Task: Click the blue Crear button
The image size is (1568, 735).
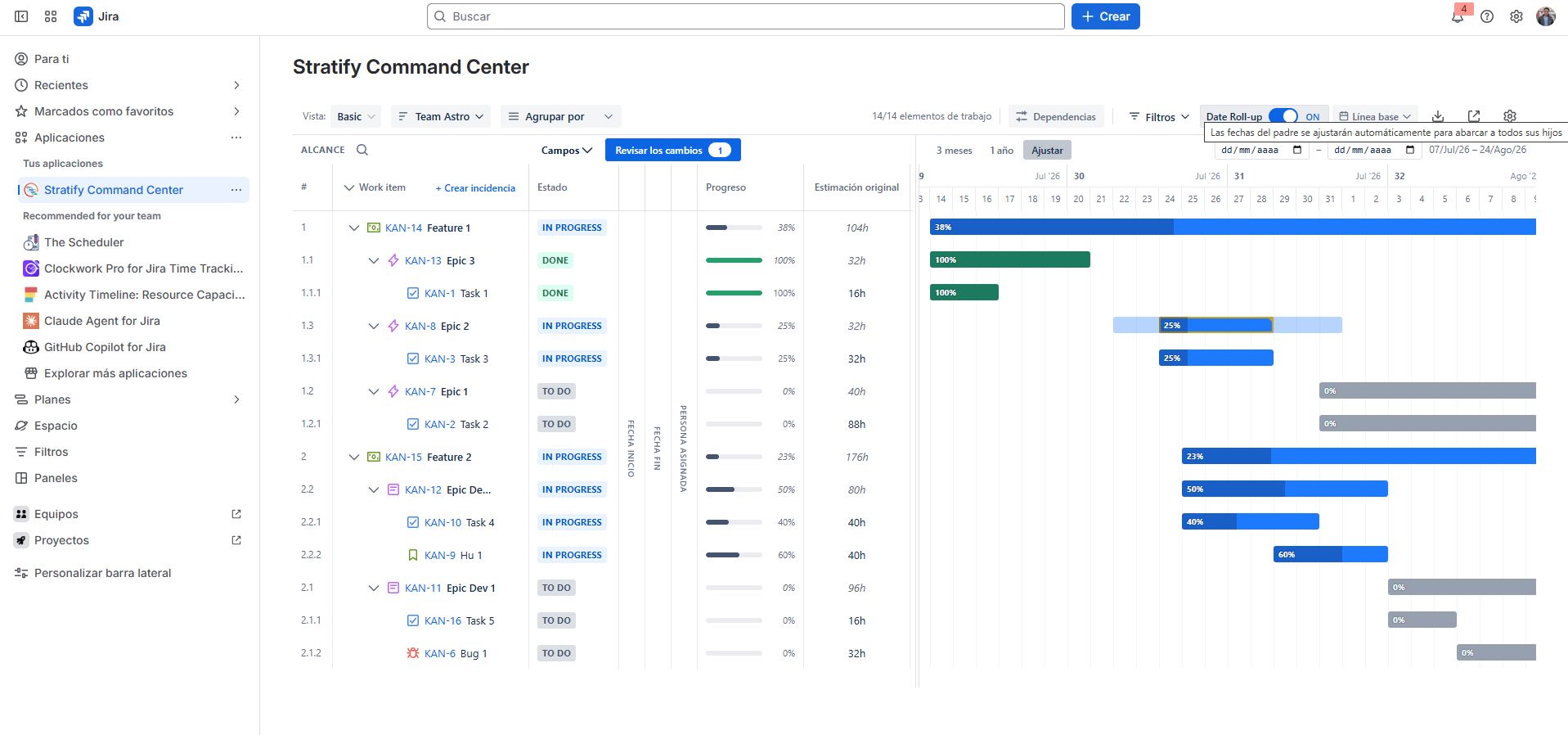Action: coord(1106,16)
